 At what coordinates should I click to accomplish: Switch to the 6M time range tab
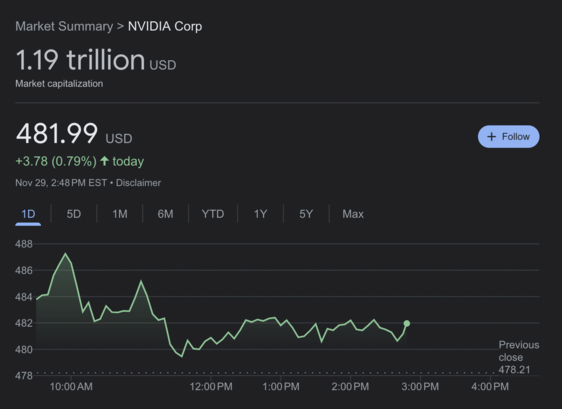click(165, 214)
